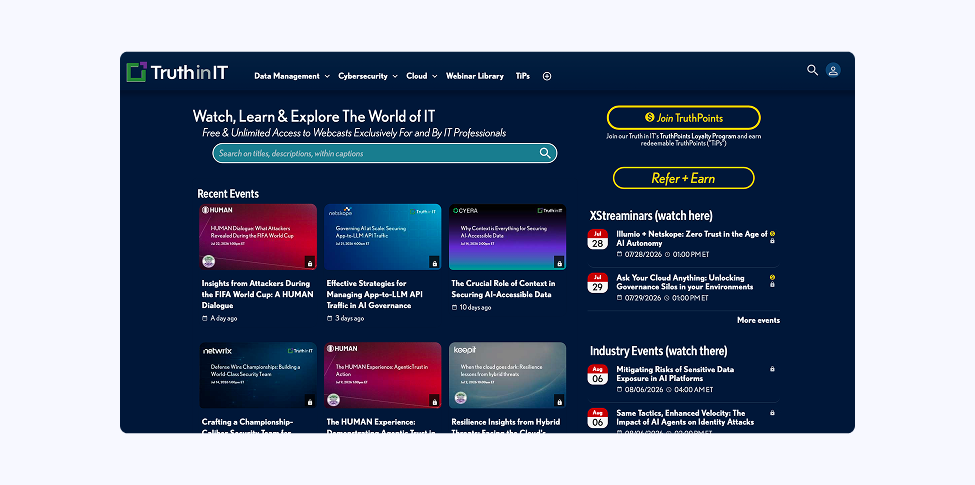Open Same Tactics, Enhanced Velocity event

click(x=685, y=417)
